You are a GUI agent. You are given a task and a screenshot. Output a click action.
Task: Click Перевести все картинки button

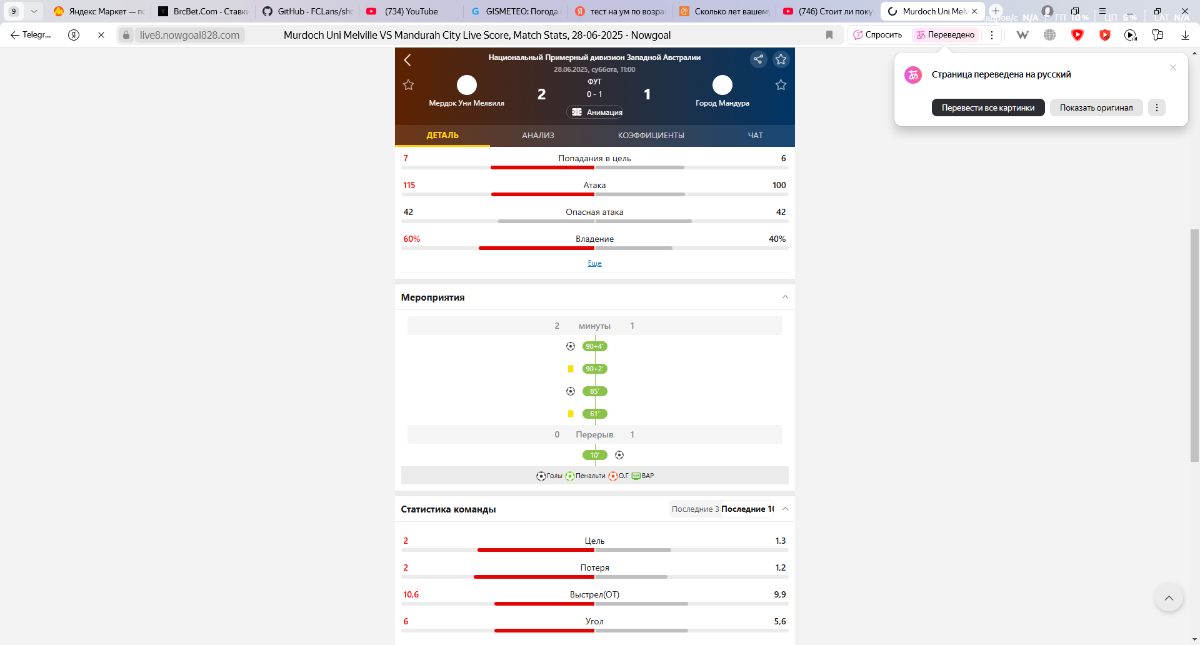click(x=988, y=108)
